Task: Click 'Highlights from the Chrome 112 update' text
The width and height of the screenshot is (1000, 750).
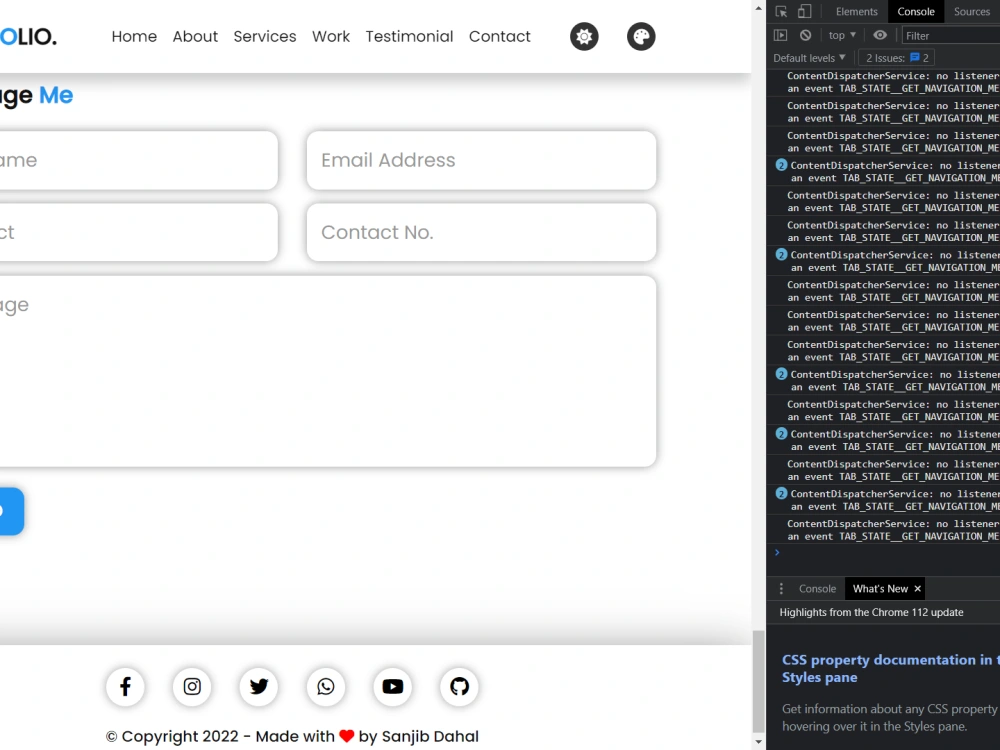Action: click(871, 612)
